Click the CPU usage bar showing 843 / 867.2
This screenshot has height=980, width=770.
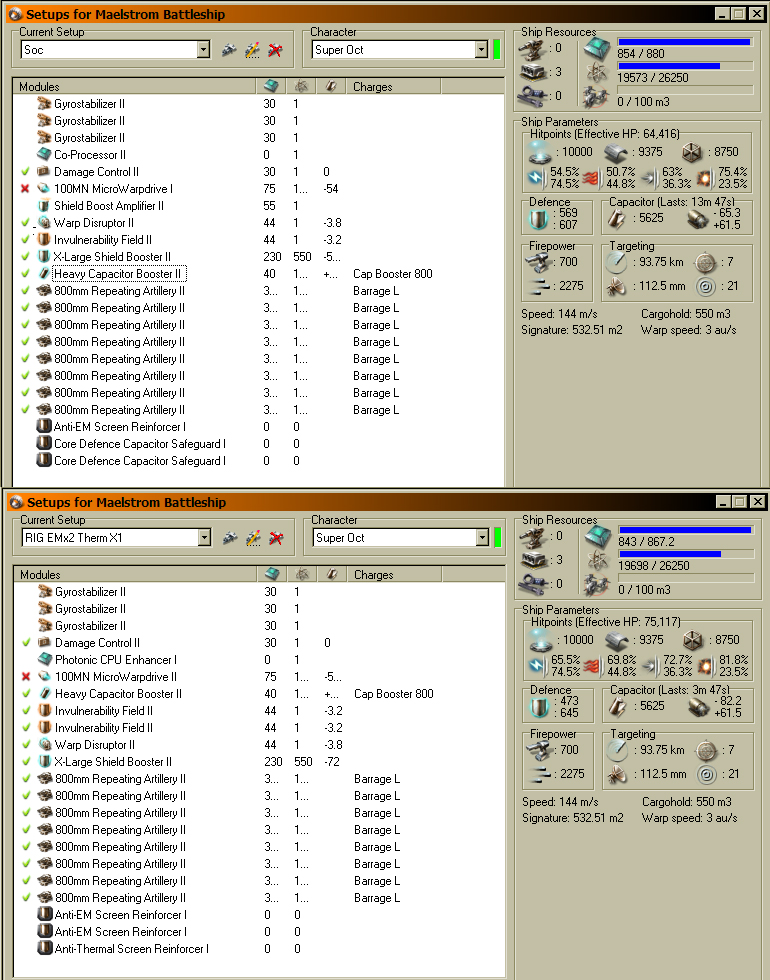point(686,530)
